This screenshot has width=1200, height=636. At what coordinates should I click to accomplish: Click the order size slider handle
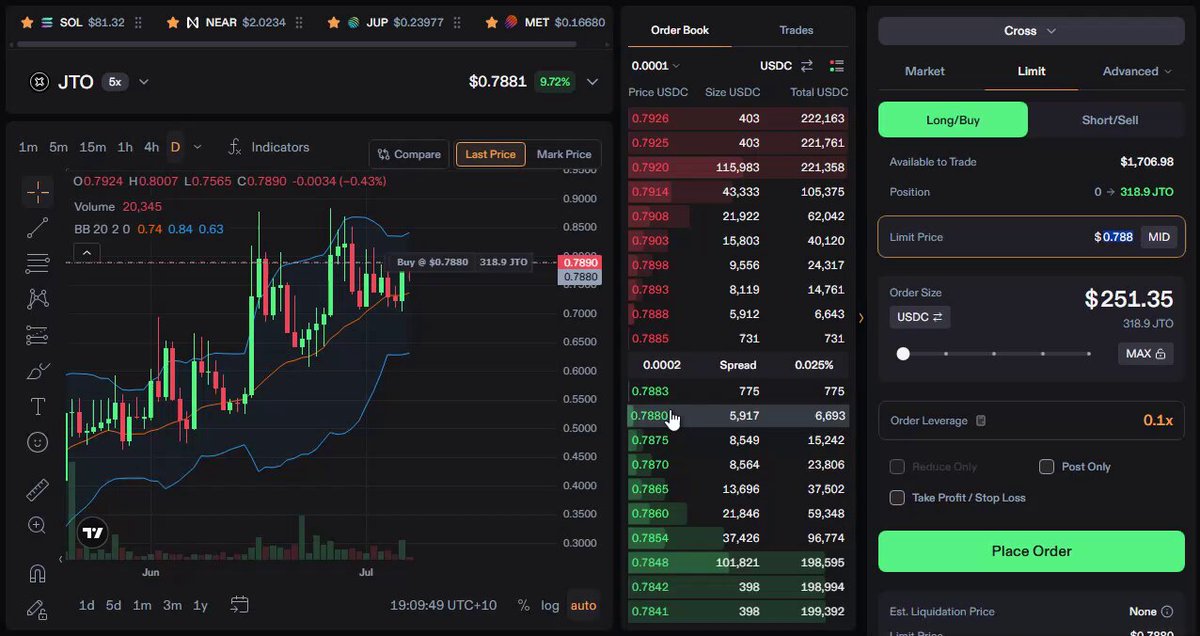point(903,354)
